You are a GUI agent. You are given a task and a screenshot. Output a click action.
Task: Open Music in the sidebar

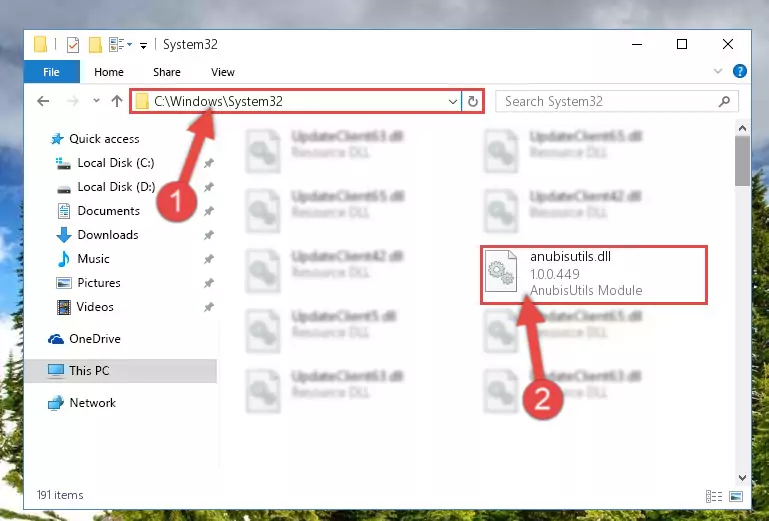pyautogui.click(x=83, y=259)
